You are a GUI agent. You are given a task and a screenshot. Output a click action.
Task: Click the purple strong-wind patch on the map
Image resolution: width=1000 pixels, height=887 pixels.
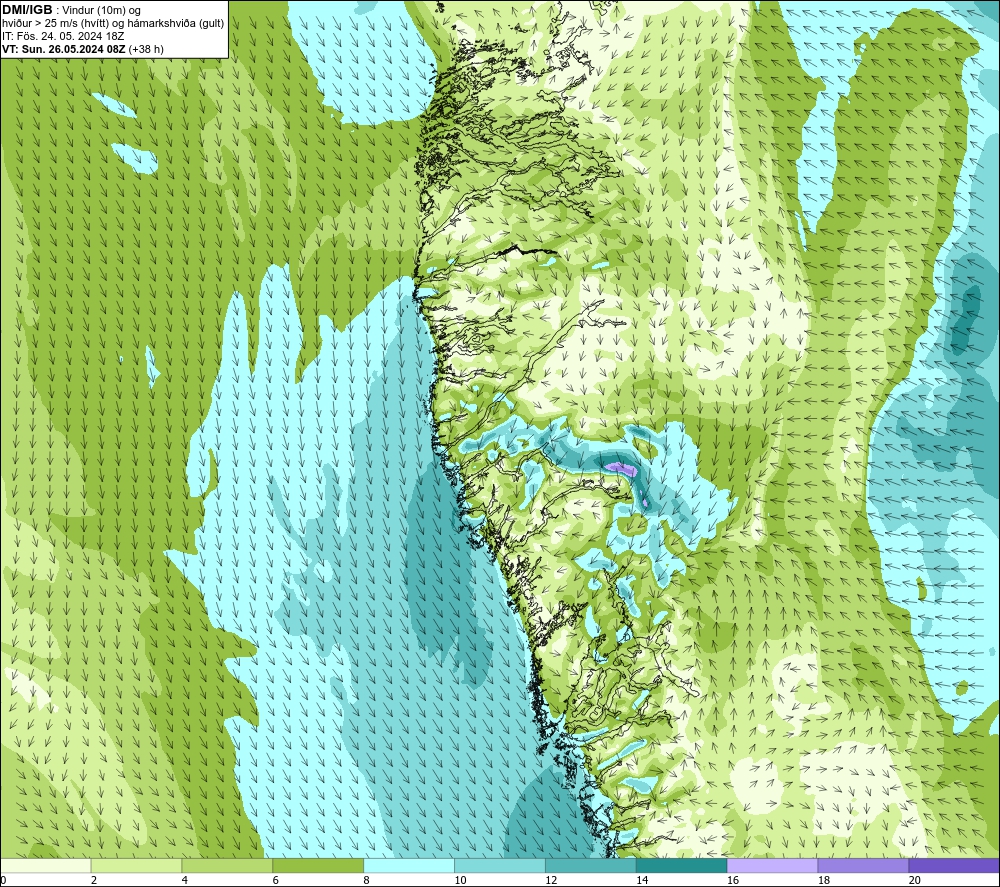point(622,469)
